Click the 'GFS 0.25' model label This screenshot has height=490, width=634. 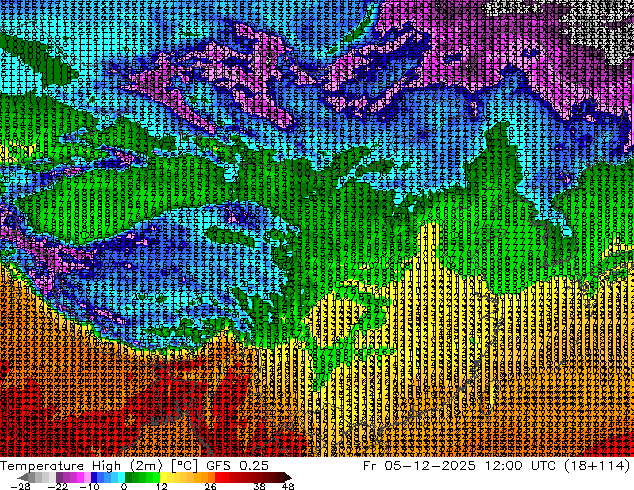click(x=237, y=466)
